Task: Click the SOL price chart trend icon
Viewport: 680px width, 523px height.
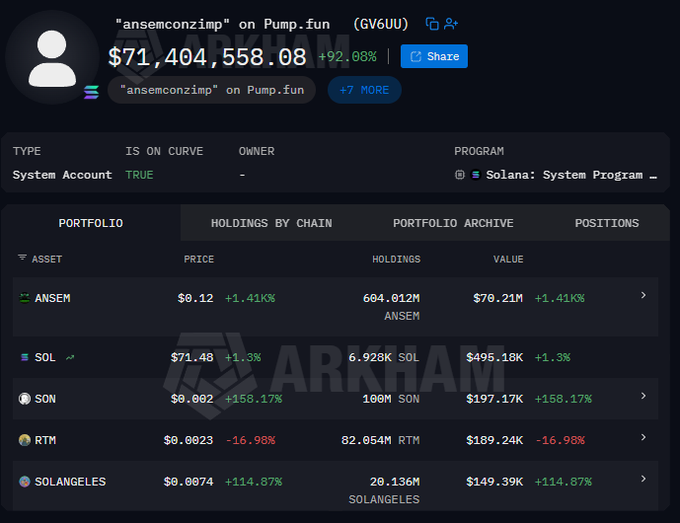Action: 70,358
